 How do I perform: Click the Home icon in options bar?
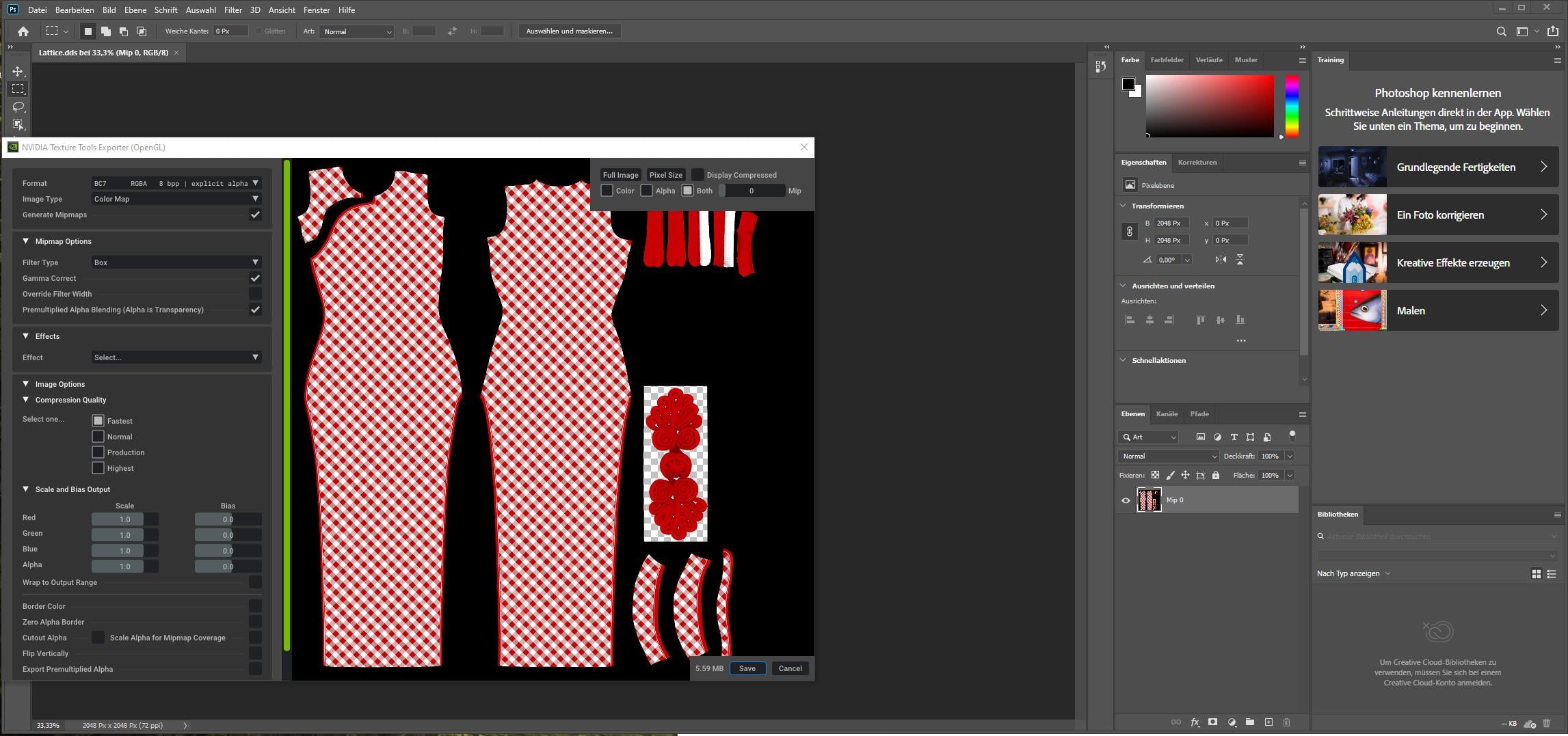click(23, 31)
